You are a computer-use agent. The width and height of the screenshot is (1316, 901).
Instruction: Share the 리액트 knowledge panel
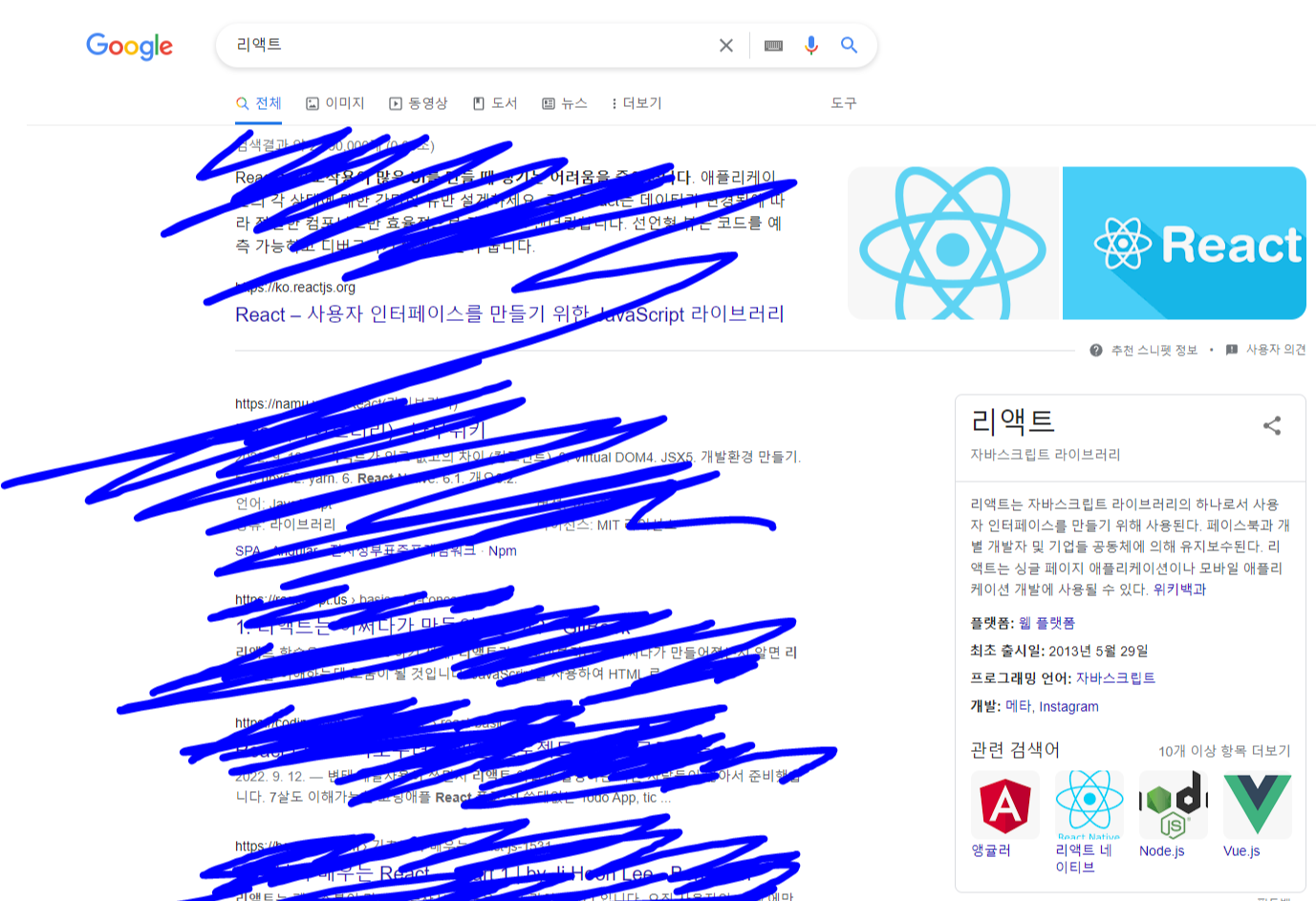[1272, 425]
